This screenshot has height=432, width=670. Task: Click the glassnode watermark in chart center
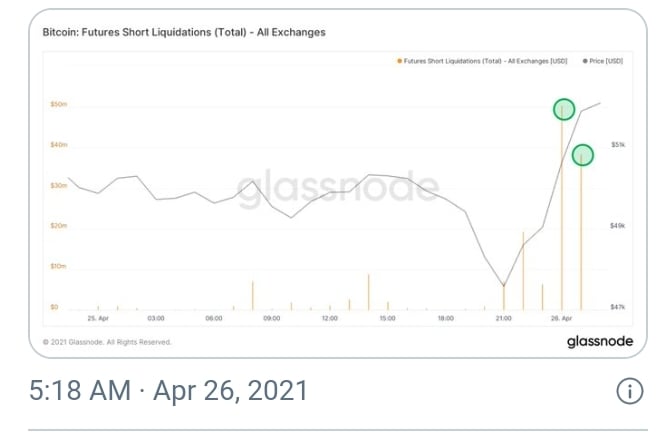[338, 187]
